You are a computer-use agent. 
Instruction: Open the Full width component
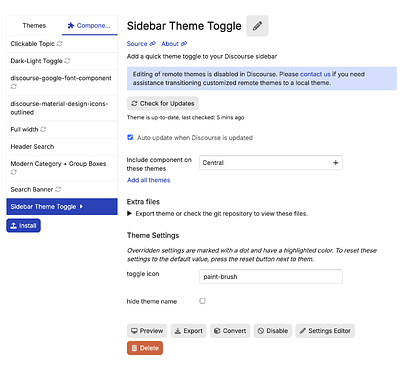pyautogui.click(x=62, y=129)
